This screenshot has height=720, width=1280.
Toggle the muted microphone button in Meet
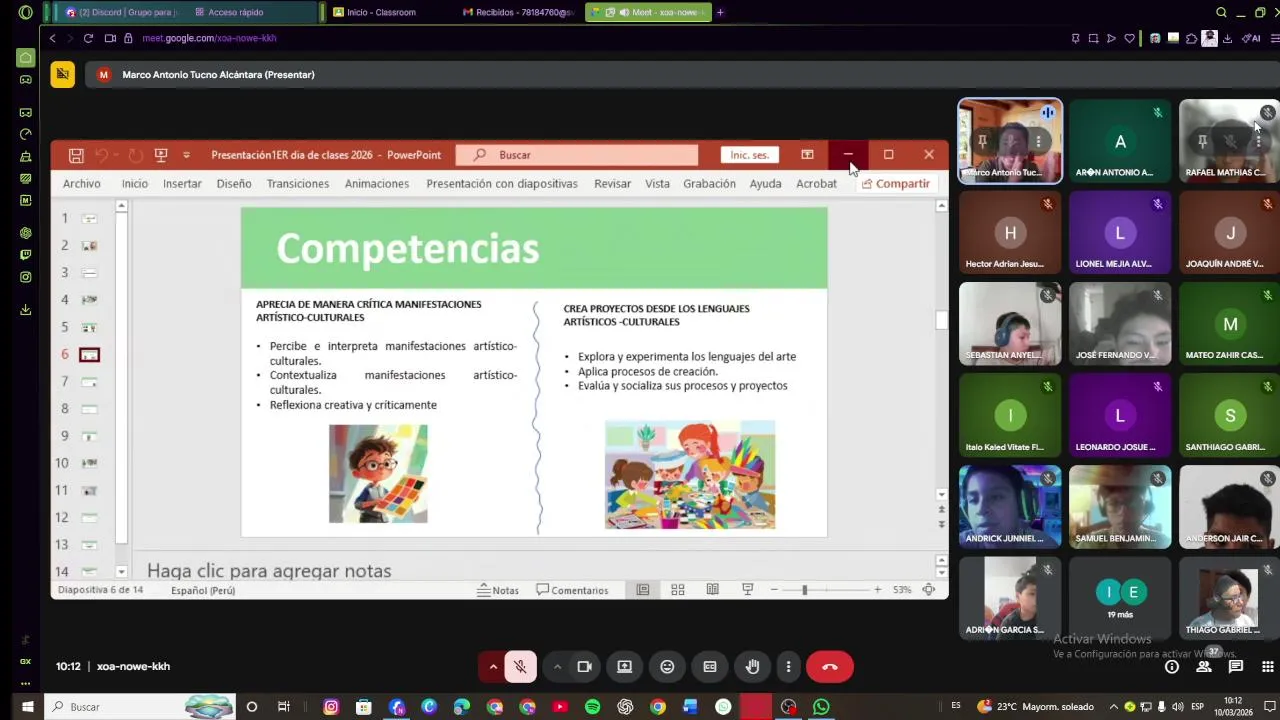click(520, 667)
